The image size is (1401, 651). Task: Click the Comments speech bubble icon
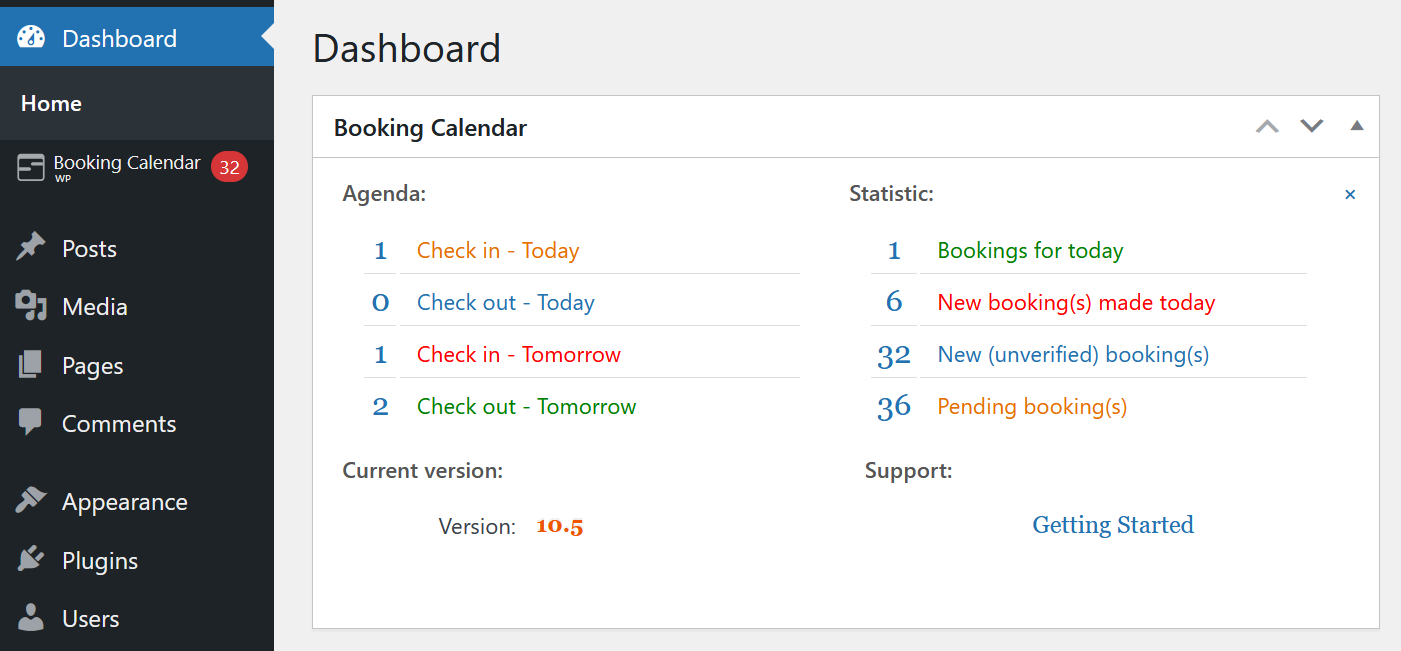(x=31, y=423)
